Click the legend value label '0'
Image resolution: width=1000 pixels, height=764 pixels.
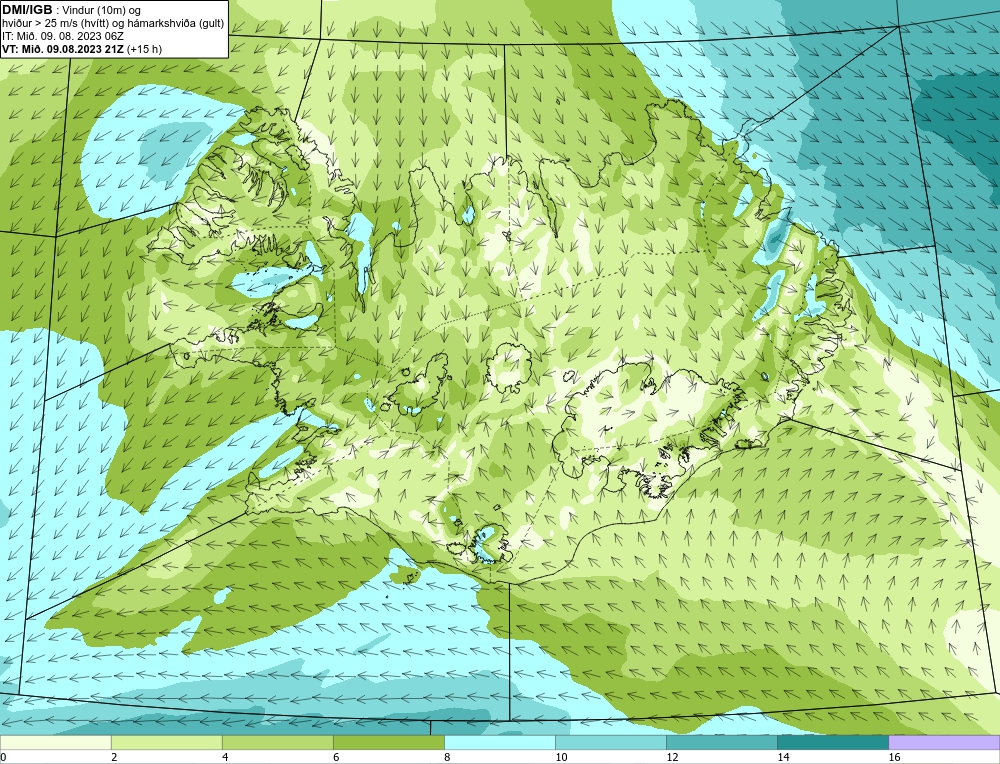pos(3,757)
